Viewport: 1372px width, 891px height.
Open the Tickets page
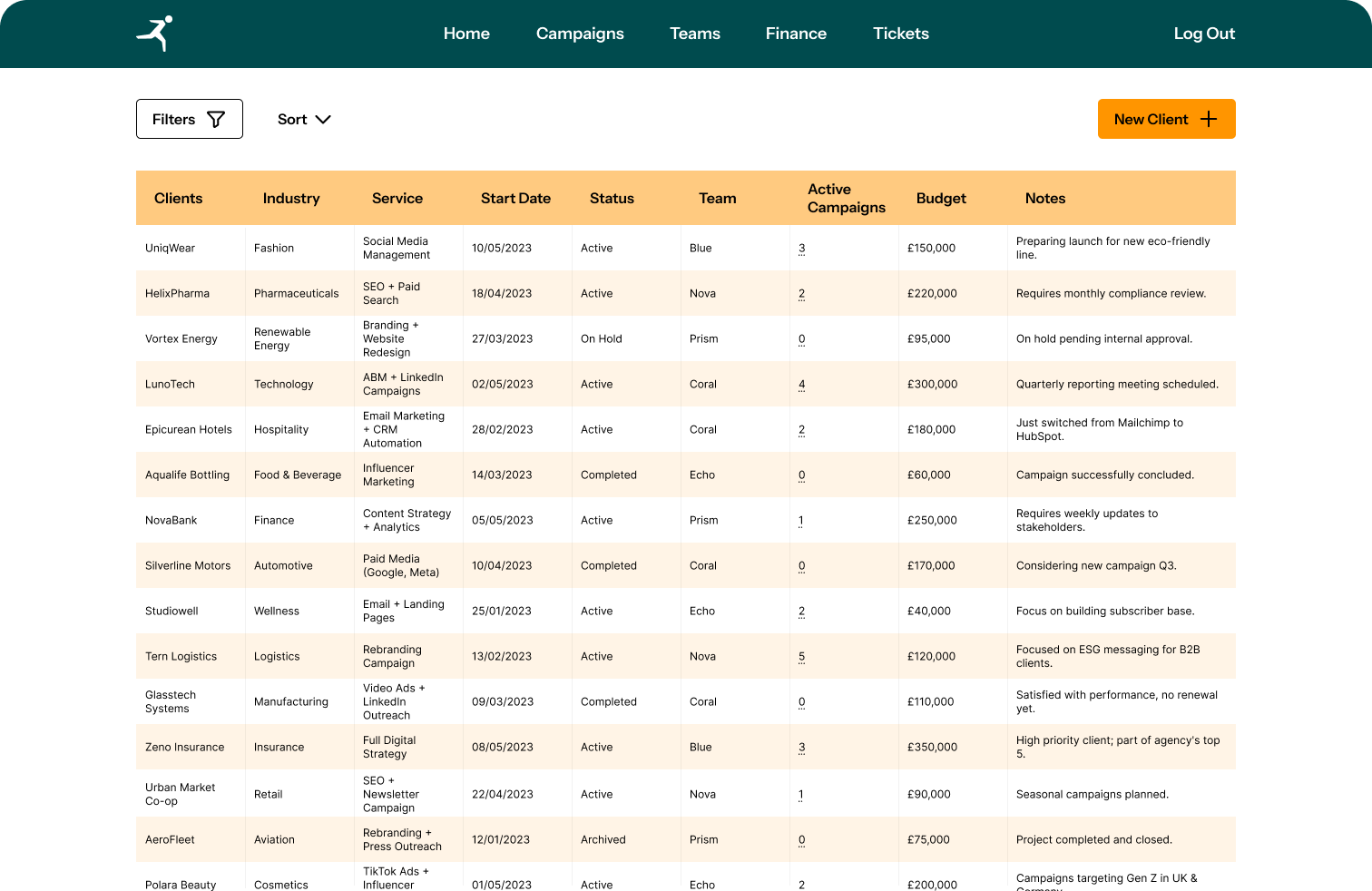coord(900,34)
